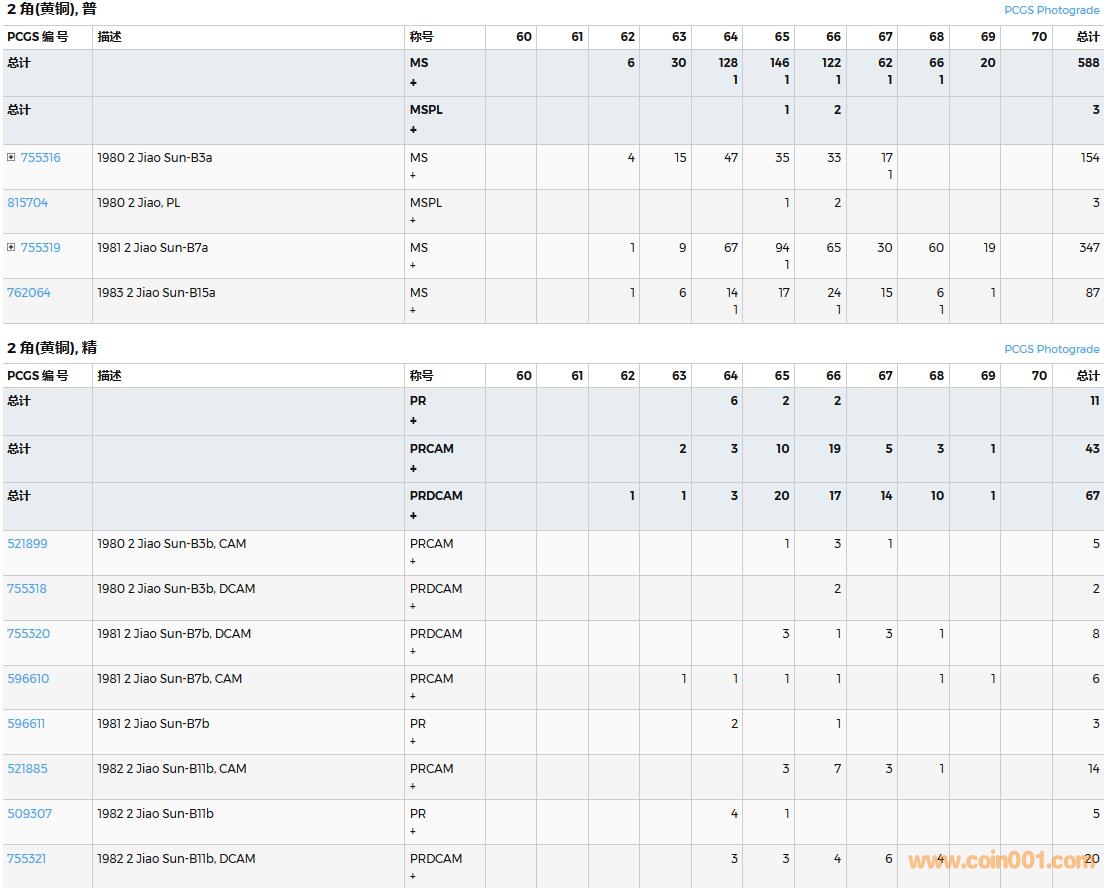Select the 755318 DCAM coin link
The height and width of the screenshot is (888, 1108).
click(27, 588)
